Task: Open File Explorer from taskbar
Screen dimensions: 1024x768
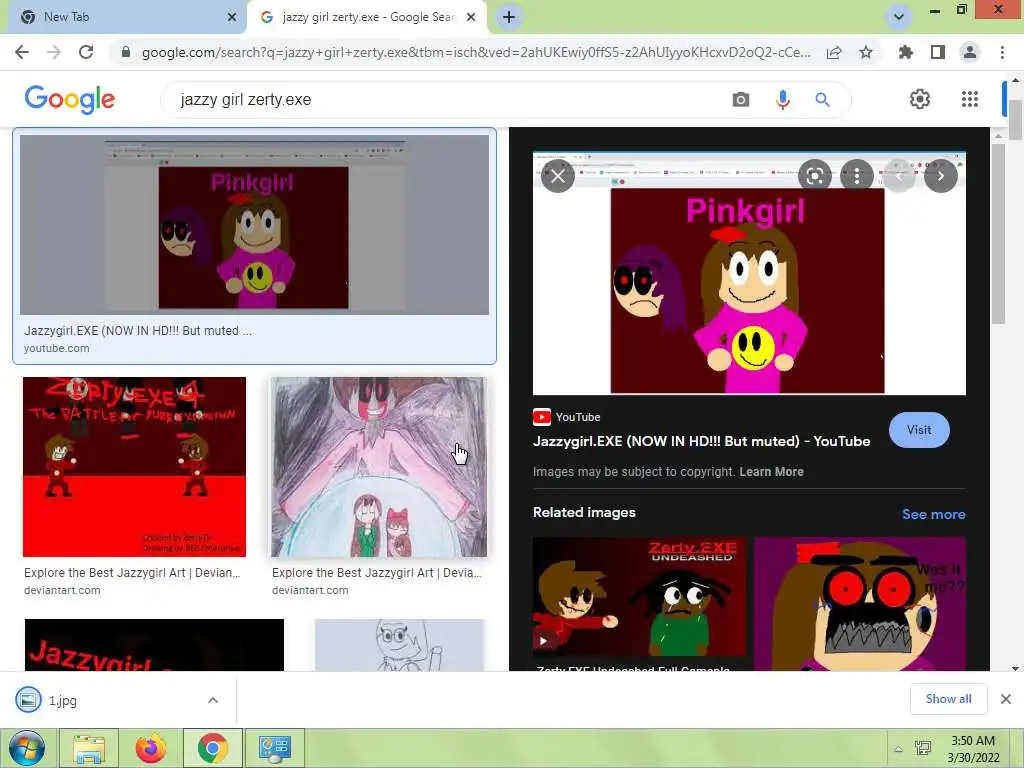Action: tap(89, 748)
